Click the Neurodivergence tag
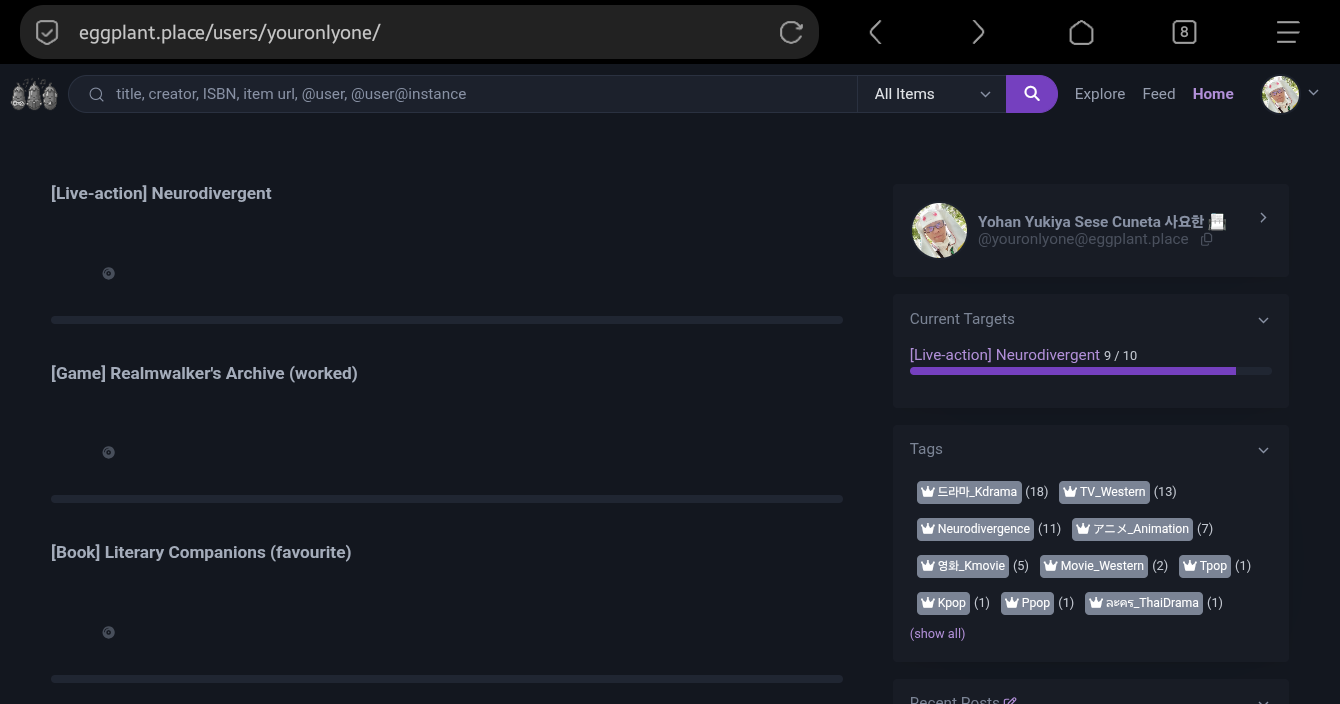Viewport: 1340px width, 704px height. pyautogui.click(x=975, y=529)
